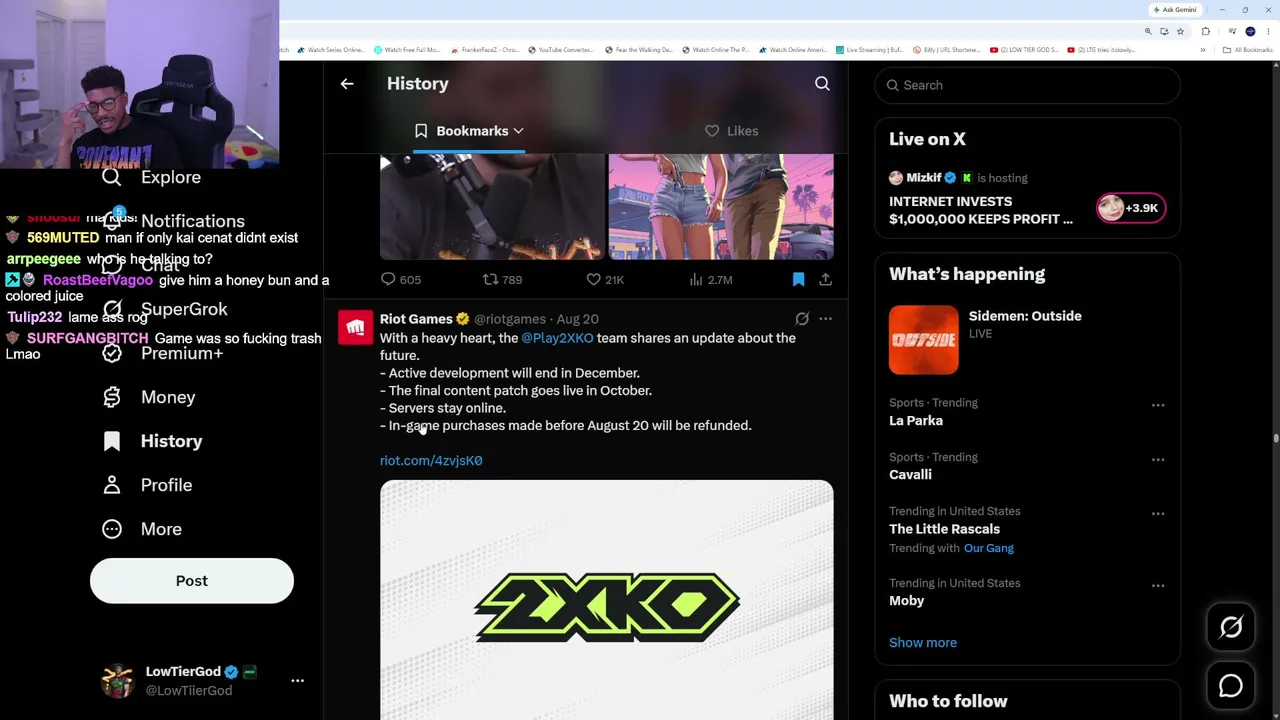Click the Post button
Screen dimensions: 1280x720
[x=192, y=581]
